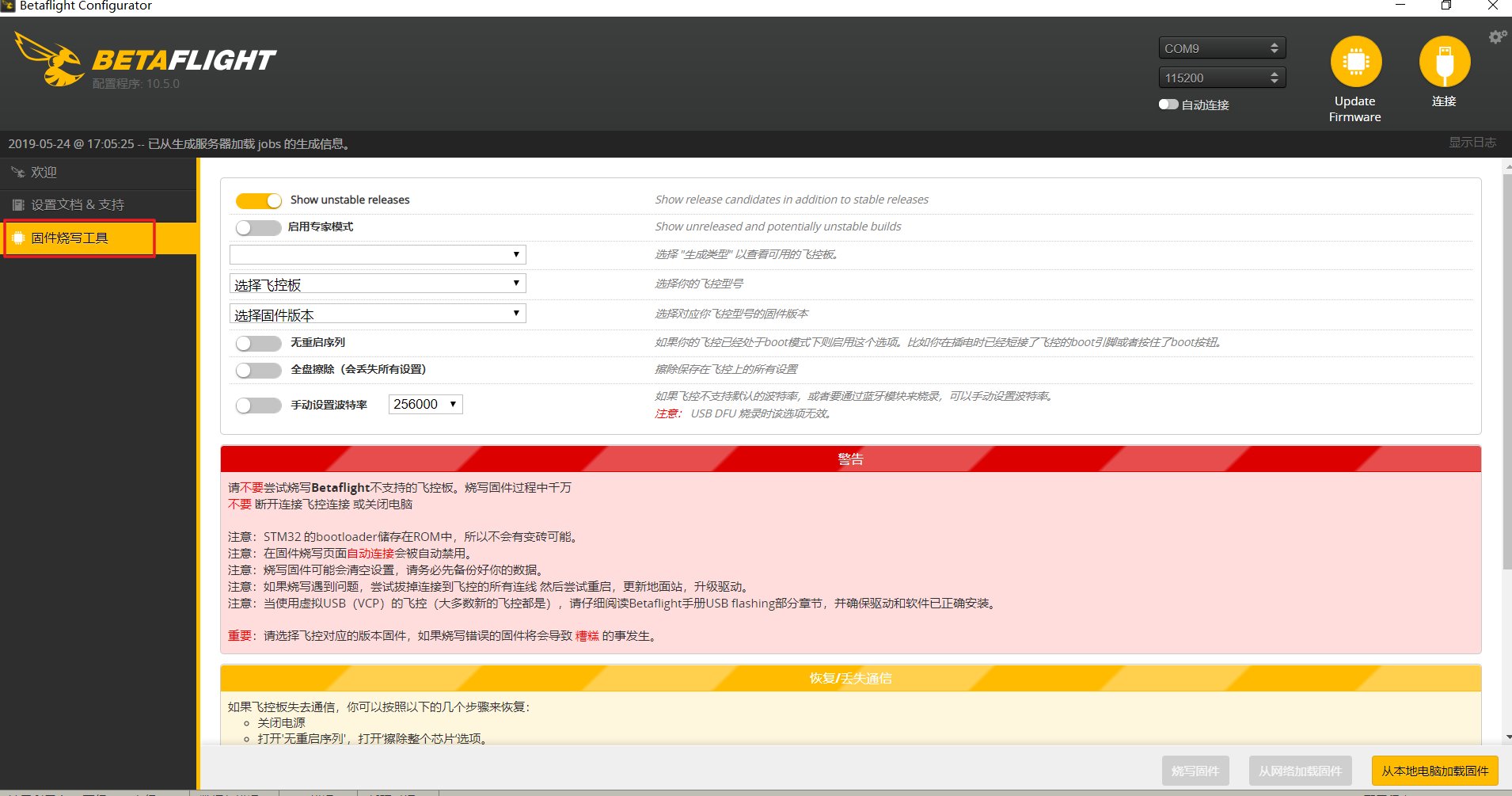
Task: Click the 连接 USB plug icon
Action: 1444,60
